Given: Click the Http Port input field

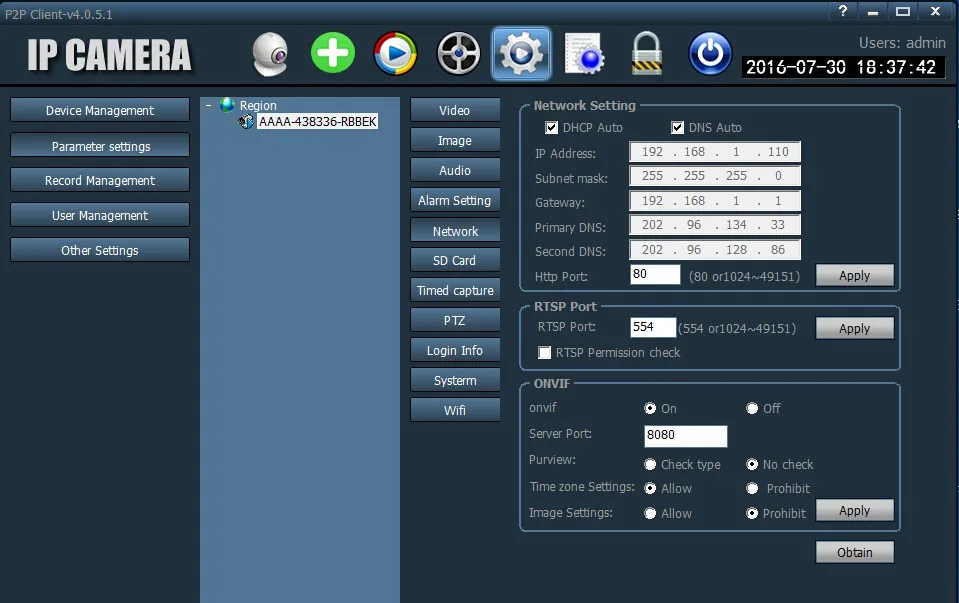Looking at the screenshot, I should 654,274.
